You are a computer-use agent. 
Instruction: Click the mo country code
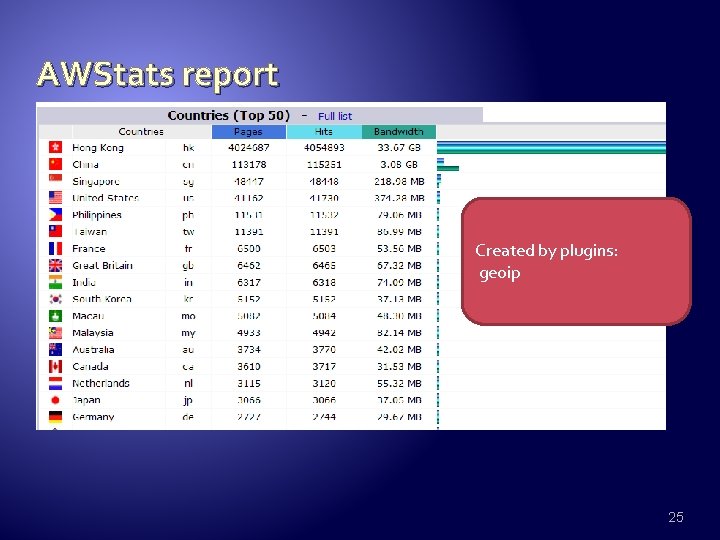point(188,316)
